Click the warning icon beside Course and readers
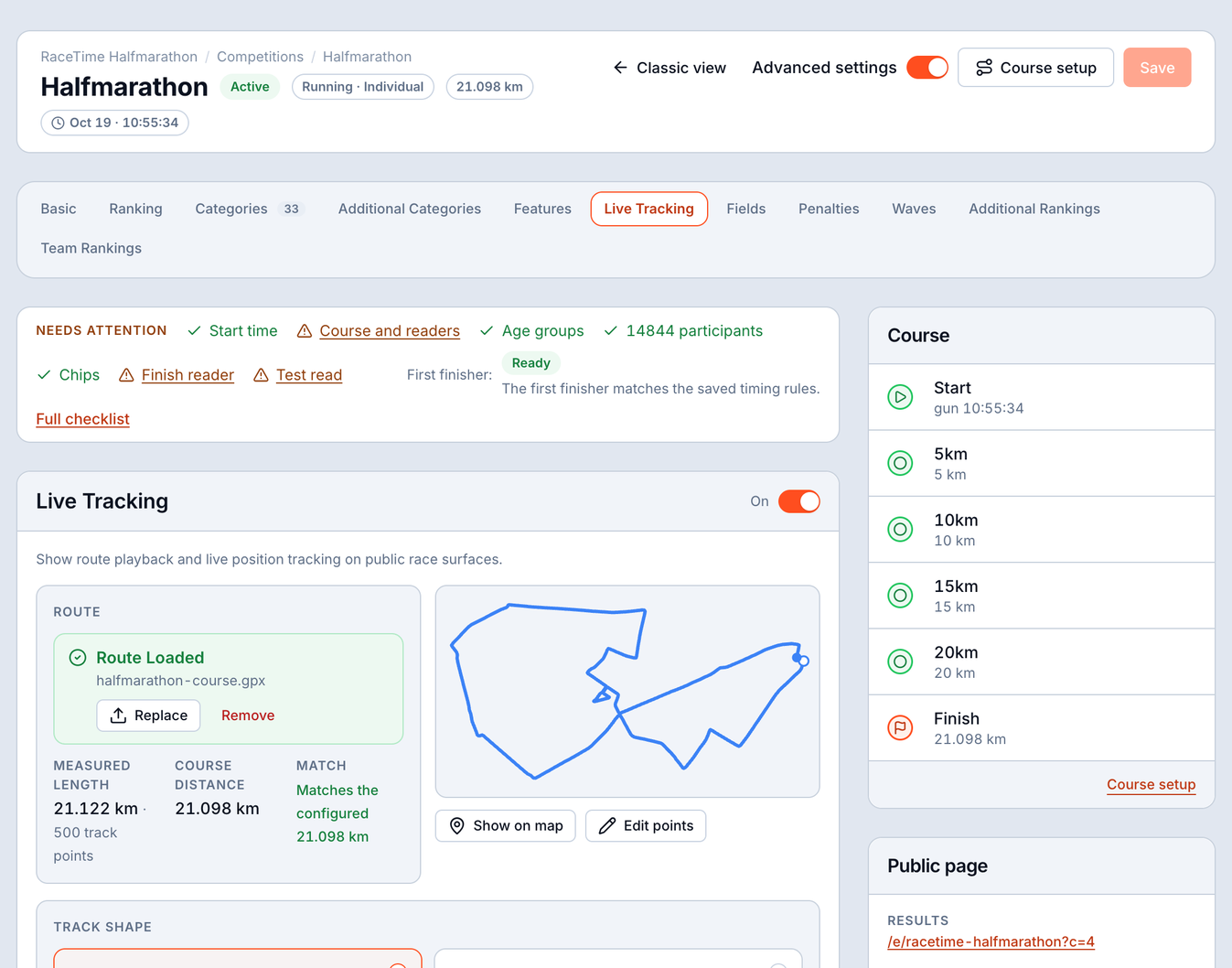The width and height of the screenshot is (1232, 968). pos(305,330)
